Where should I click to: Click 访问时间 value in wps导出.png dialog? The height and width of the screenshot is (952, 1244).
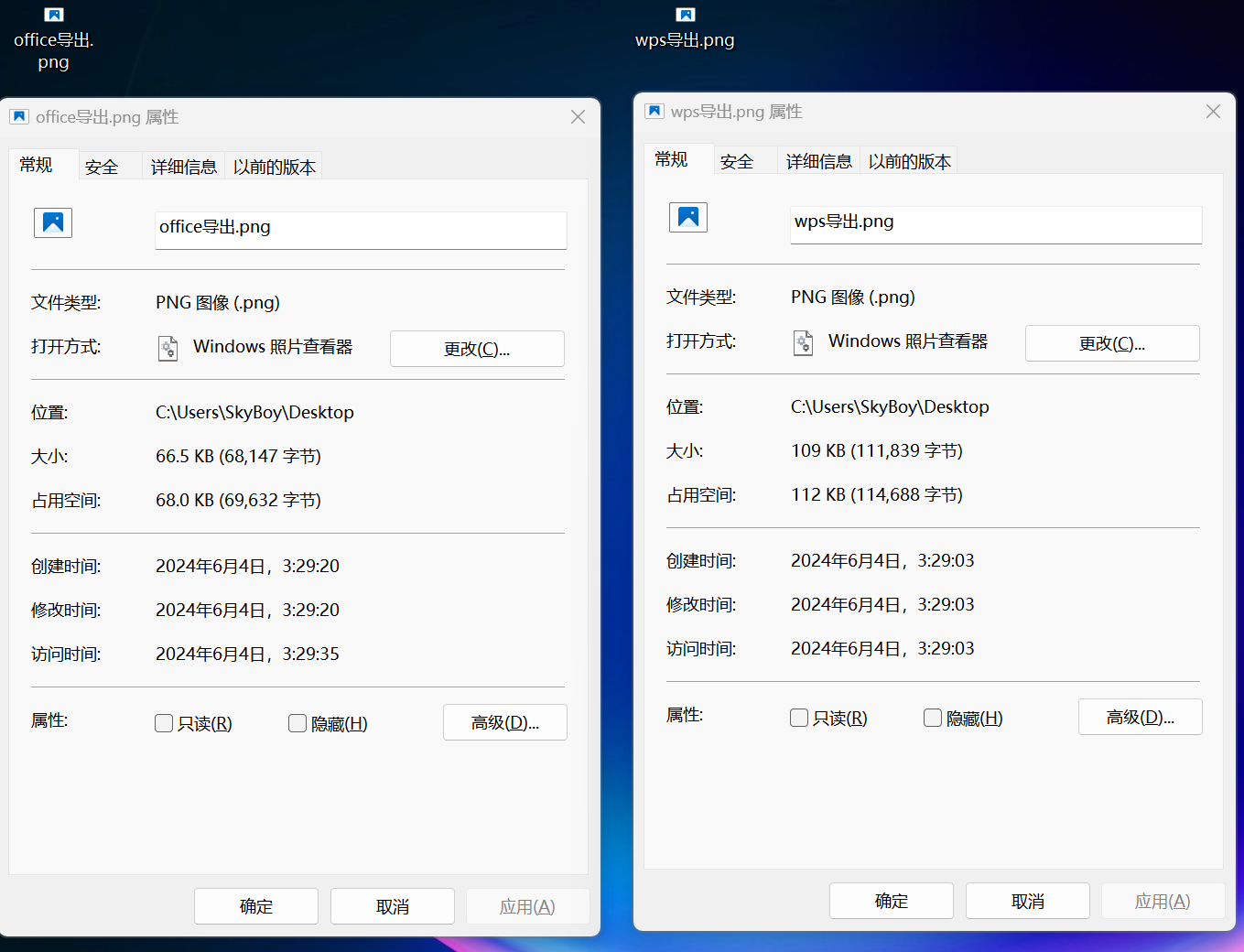(882, 648)
